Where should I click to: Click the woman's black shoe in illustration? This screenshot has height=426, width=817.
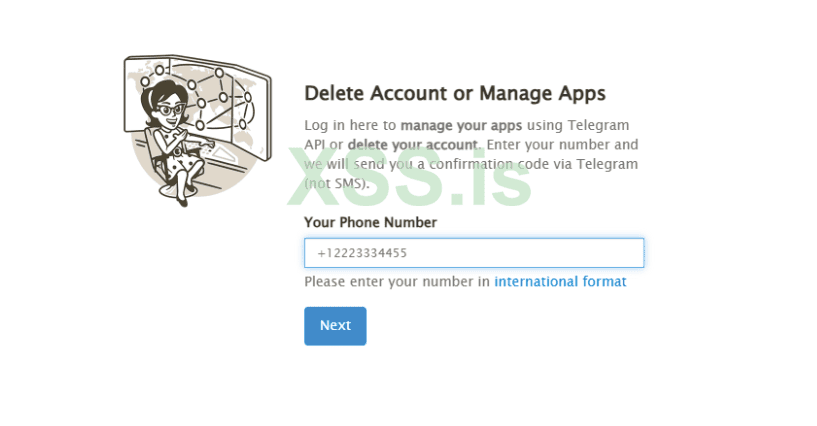182,201
